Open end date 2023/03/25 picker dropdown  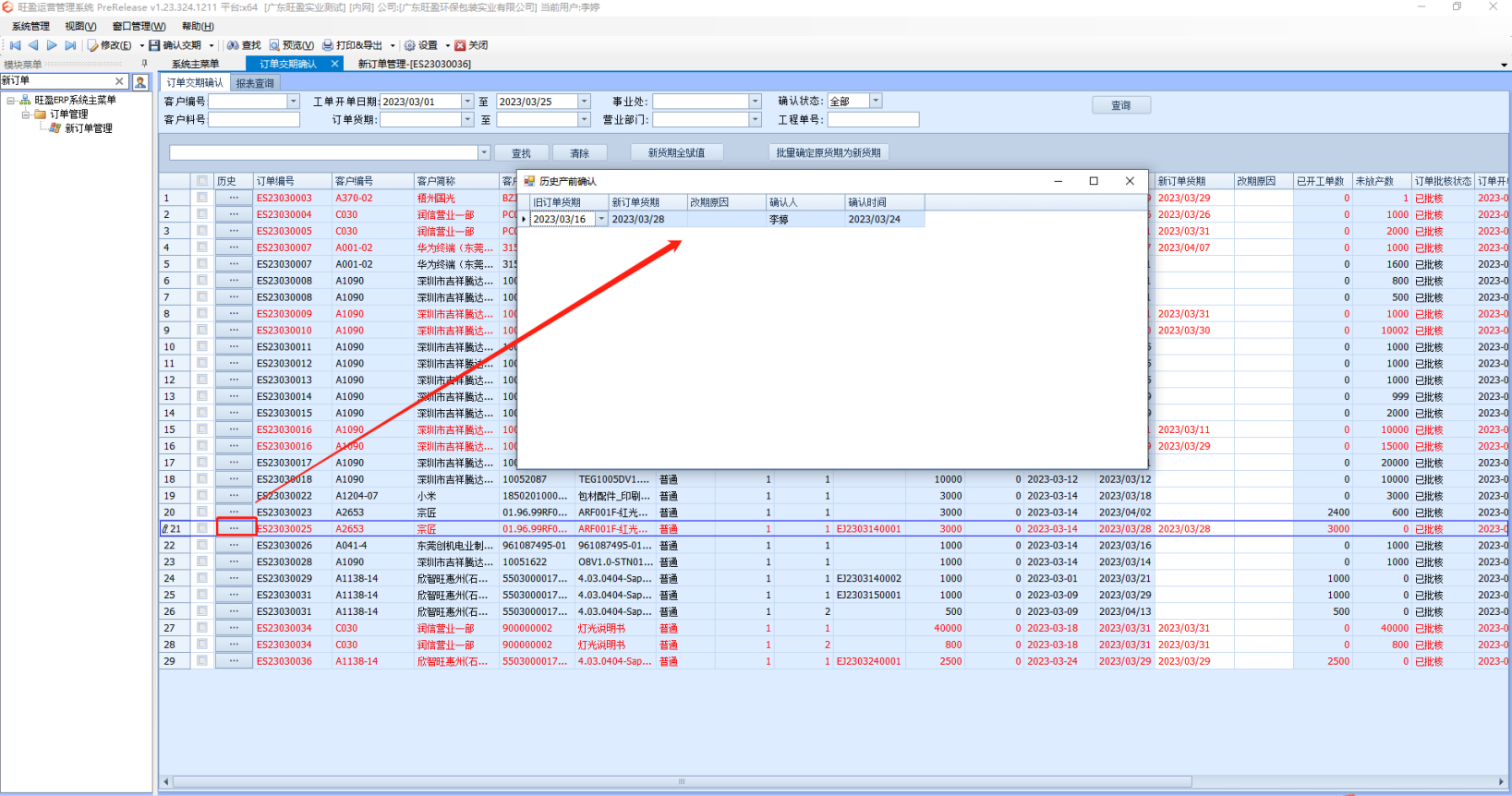click(584, 102)
